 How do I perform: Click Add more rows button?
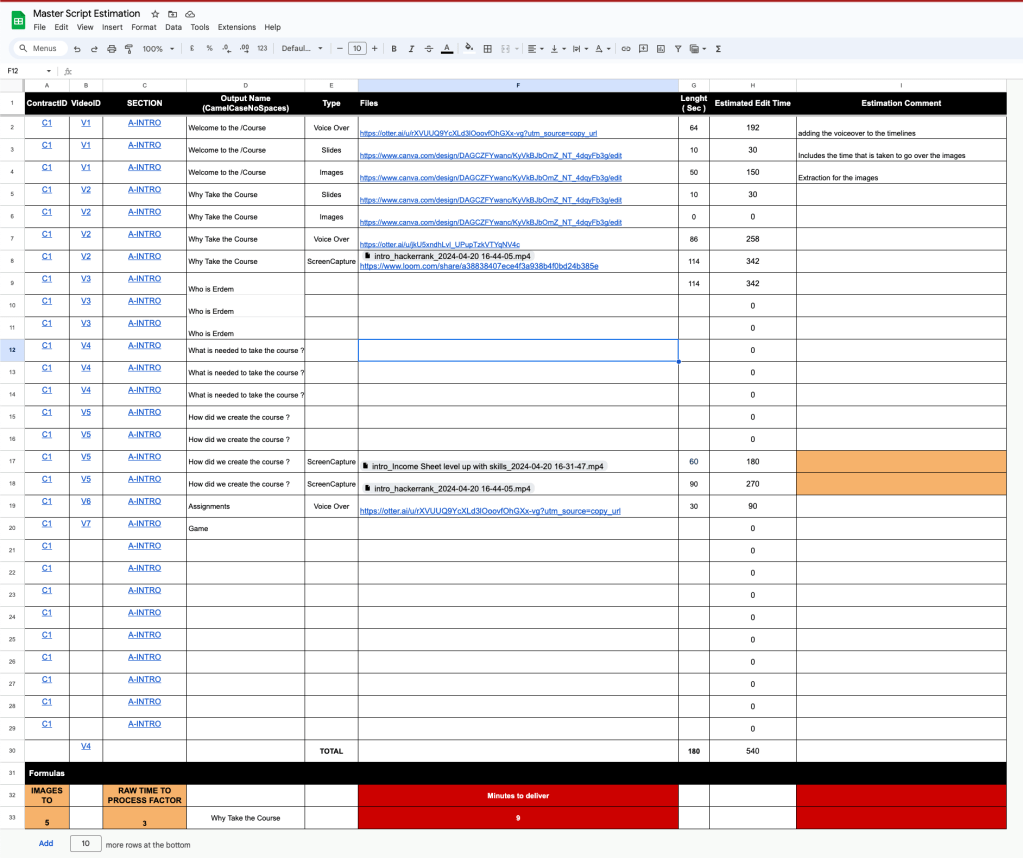46,844
